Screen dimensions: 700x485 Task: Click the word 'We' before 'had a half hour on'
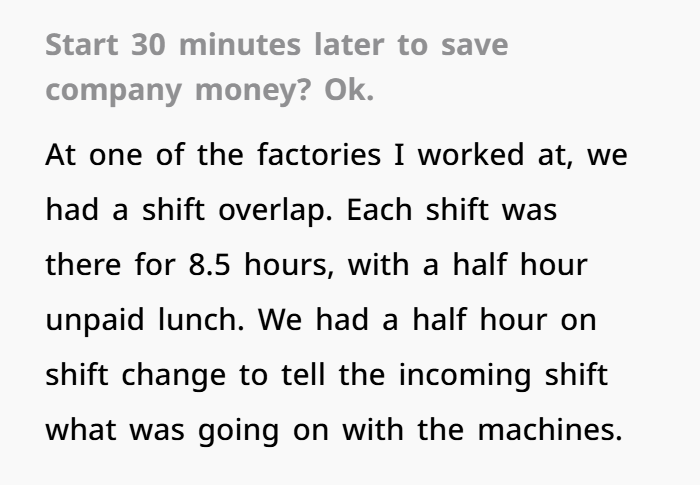(280, 321)
